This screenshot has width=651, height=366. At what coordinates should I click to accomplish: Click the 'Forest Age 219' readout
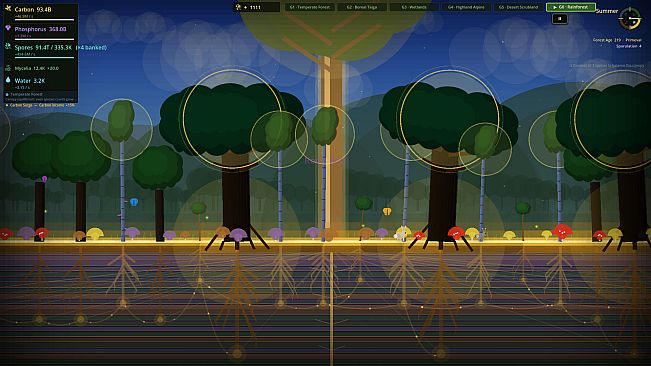click(x=607, y=40)
